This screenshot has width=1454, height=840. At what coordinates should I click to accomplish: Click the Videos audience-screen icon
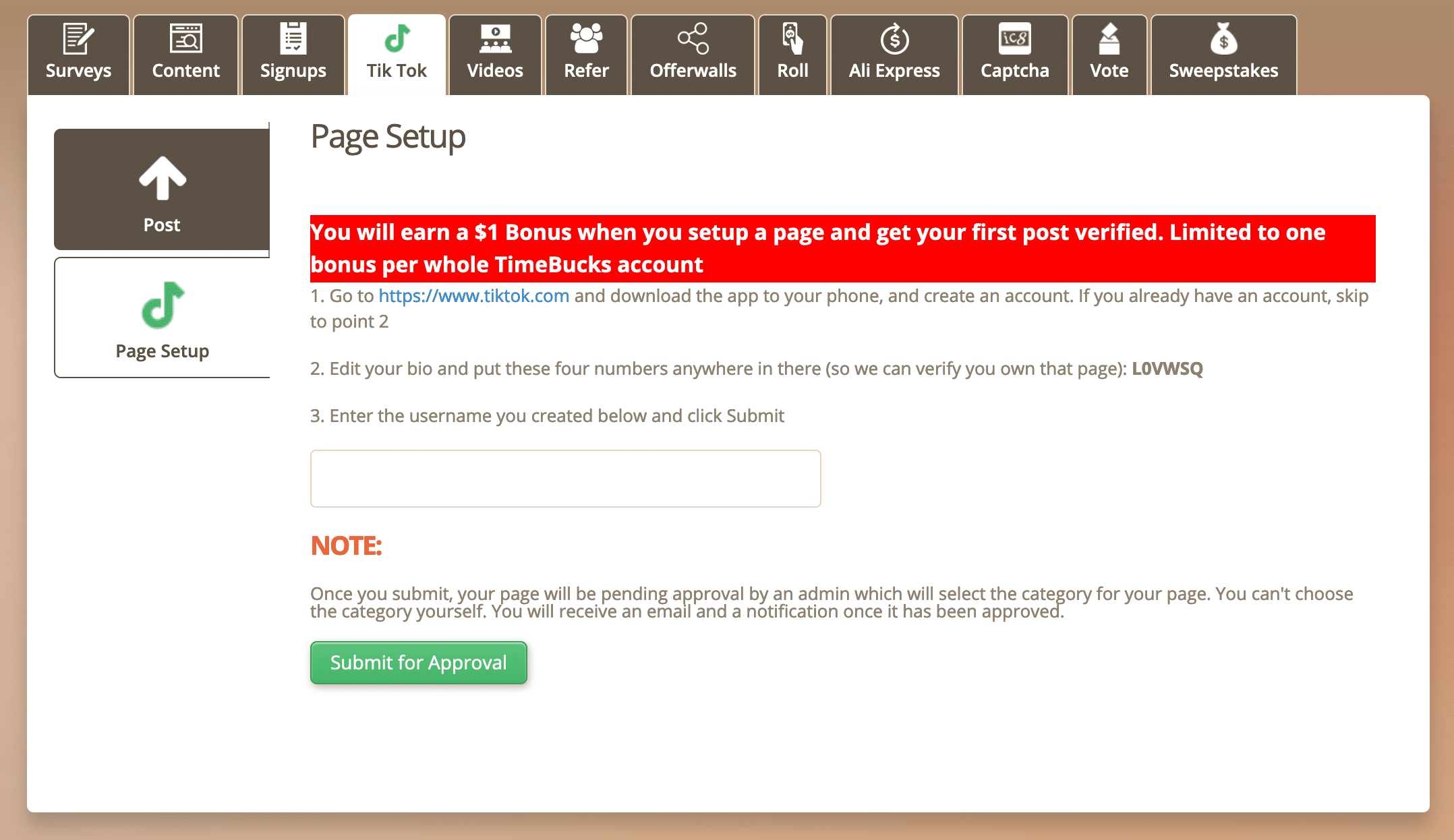(x=495, y=38)
